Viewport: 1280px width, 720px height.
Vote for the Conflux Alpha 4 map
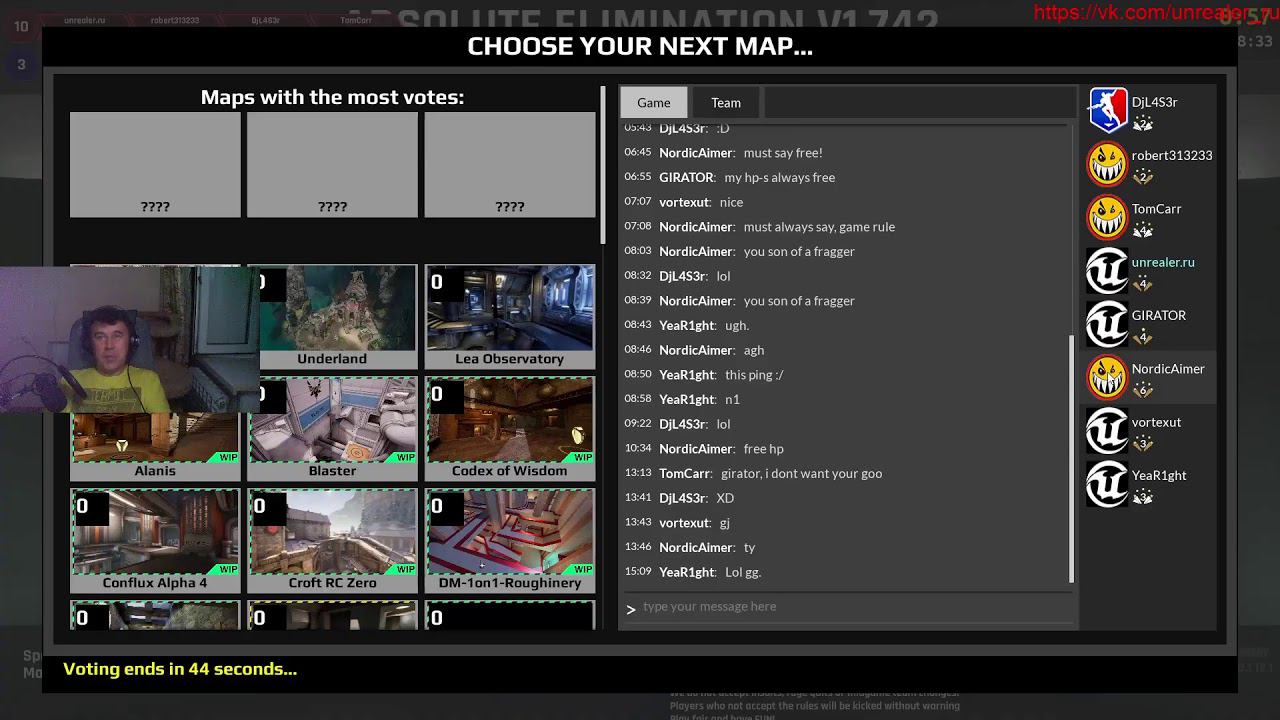point(155,540)
